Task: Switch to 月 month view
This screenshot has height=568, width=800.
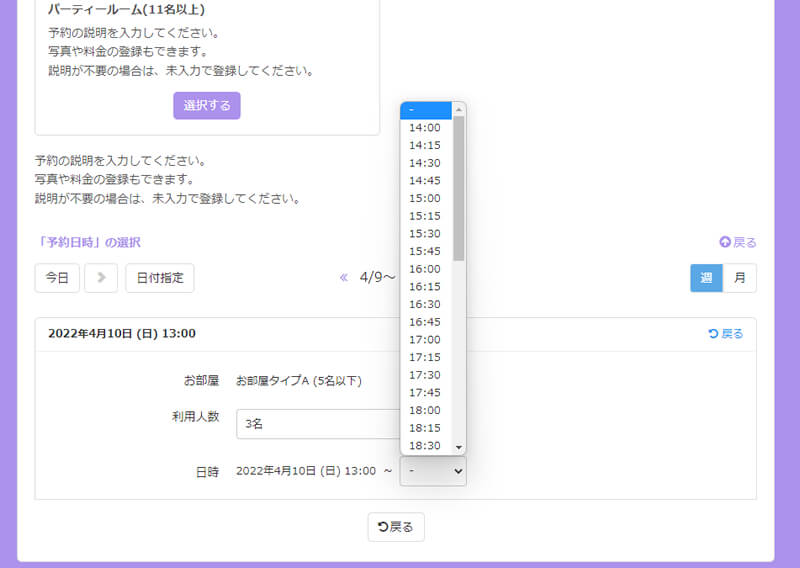Action: [x=739, y=278]
